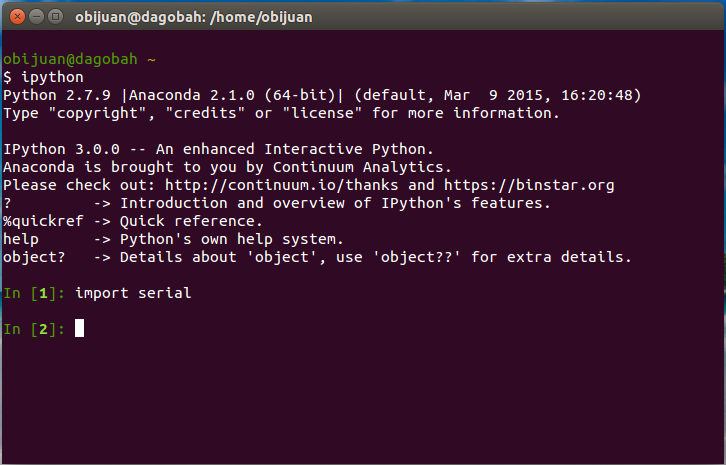This screenshot has height=465, width=726.
Task: Click the In [1] prompt label
Action: [33, 293]
